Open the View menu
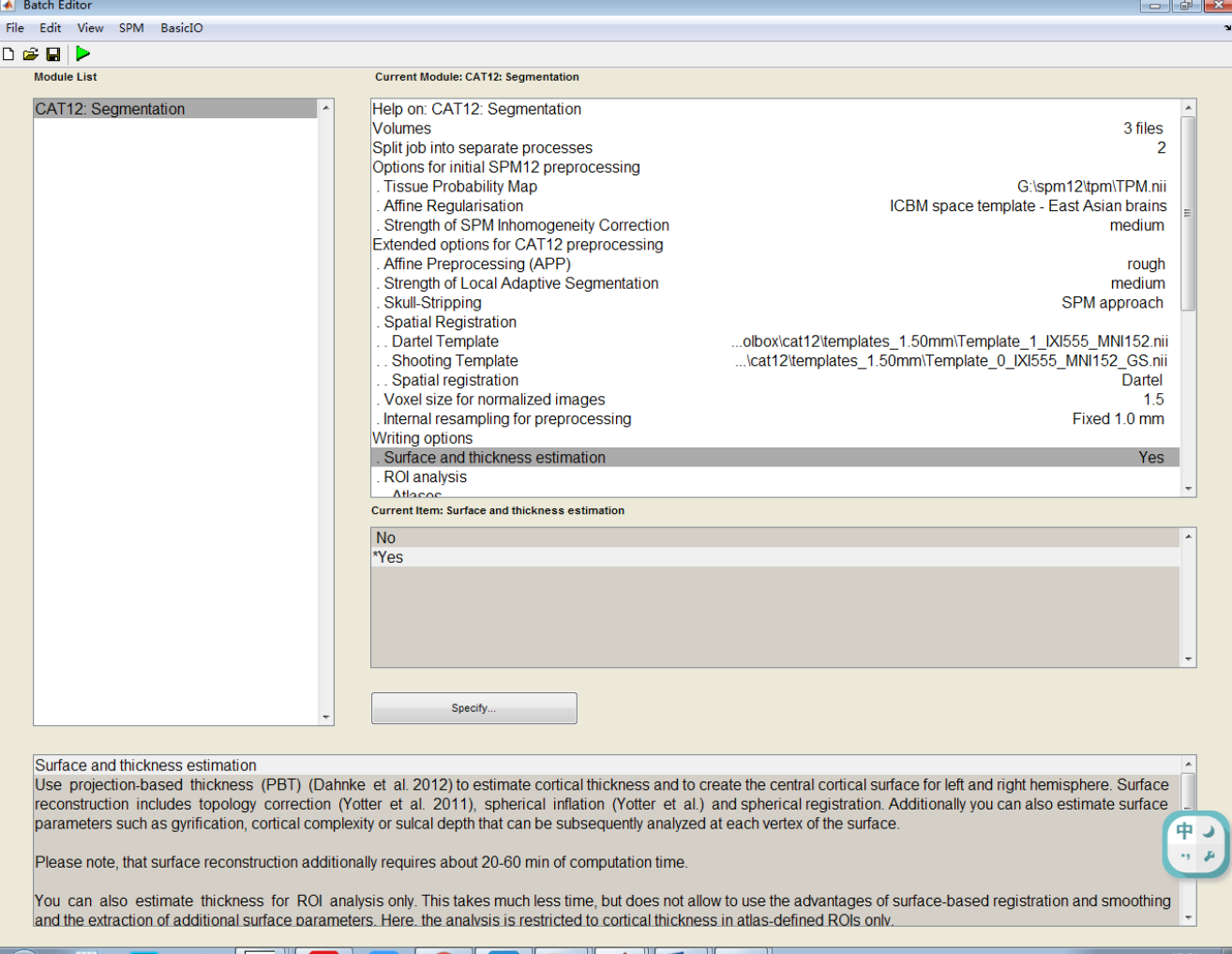This screenshot has height=954, width=1232. click(90, 28)
